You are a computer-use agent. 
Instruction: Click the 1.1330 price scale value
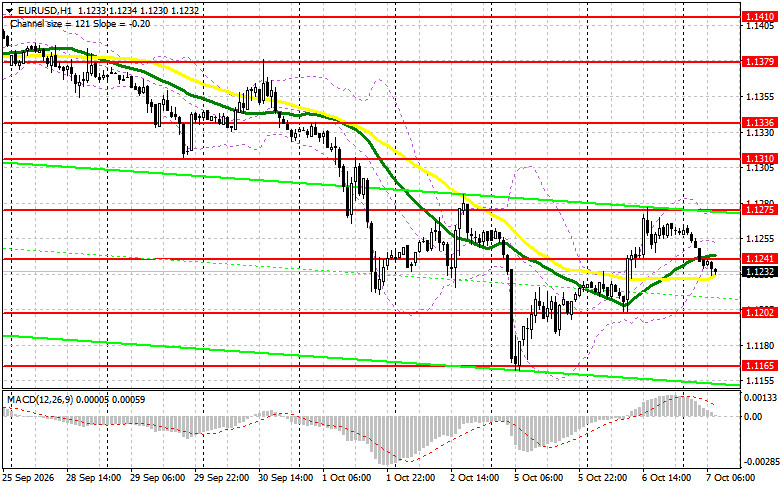pyautogui.click(x=761, y=132)
